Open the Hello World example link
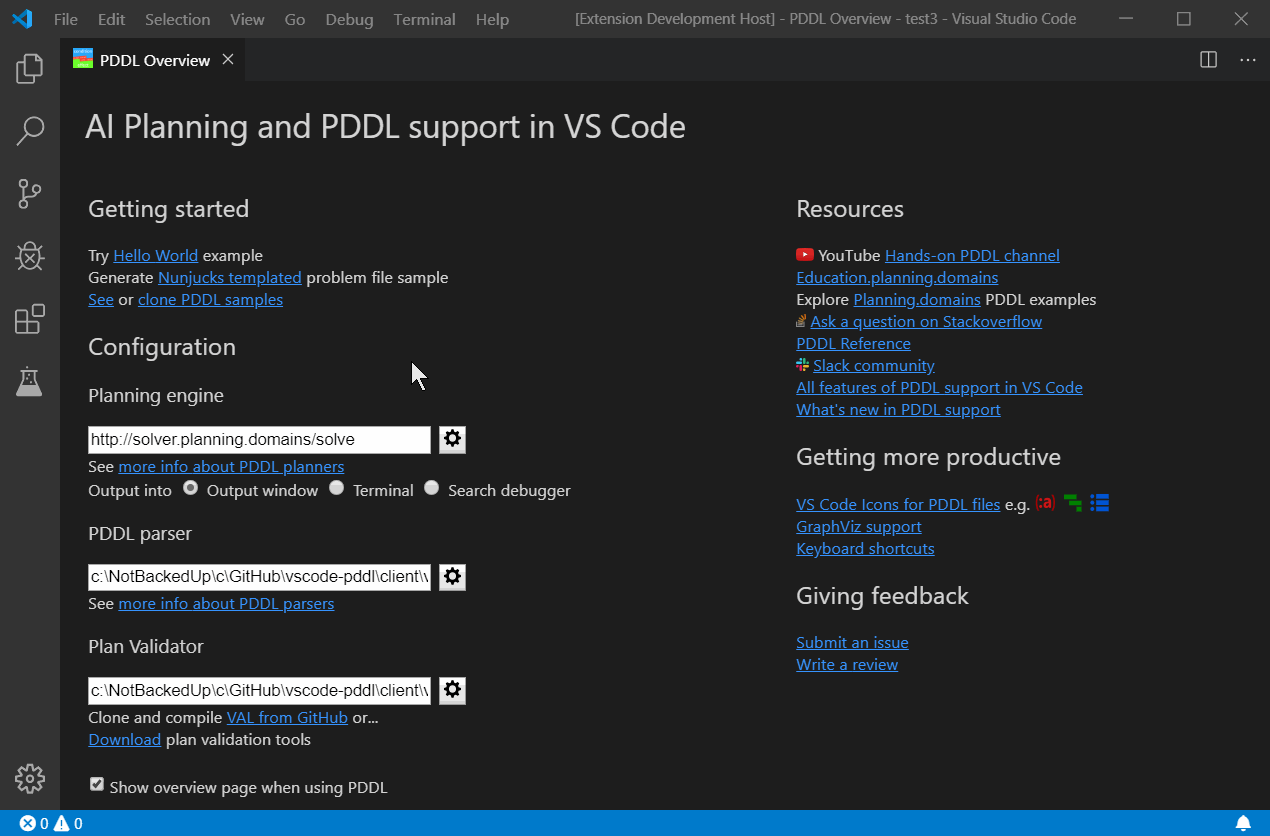 [155, 255]
